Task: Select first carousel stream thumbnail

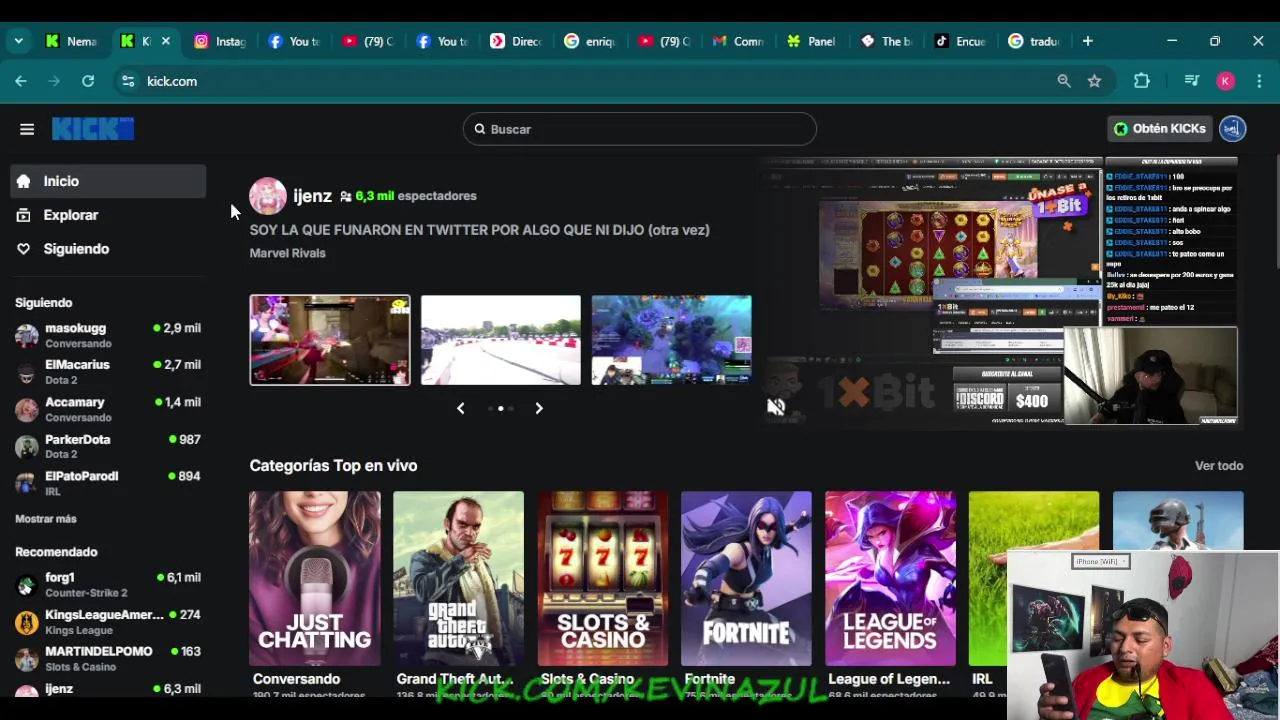Action: tap(330, 340)
